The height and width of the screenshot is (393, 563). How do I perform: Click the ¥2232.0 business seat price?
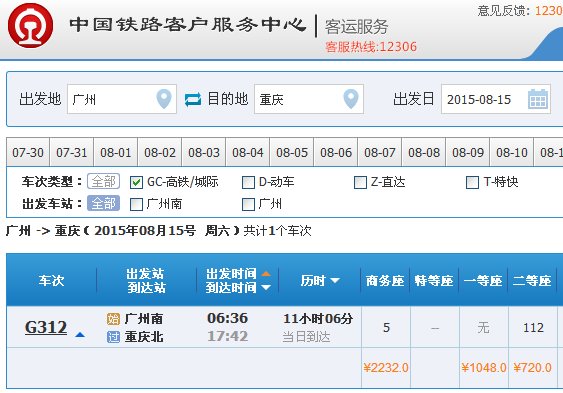(x=386, y=368)
